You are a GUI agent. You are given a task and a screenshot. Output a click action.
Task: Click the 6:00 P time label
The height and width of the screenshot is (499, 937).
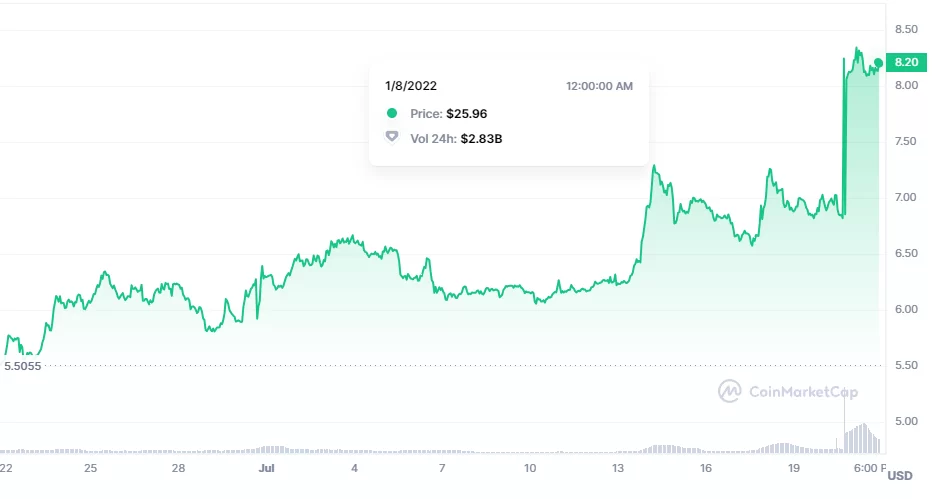tap(870, 468)
